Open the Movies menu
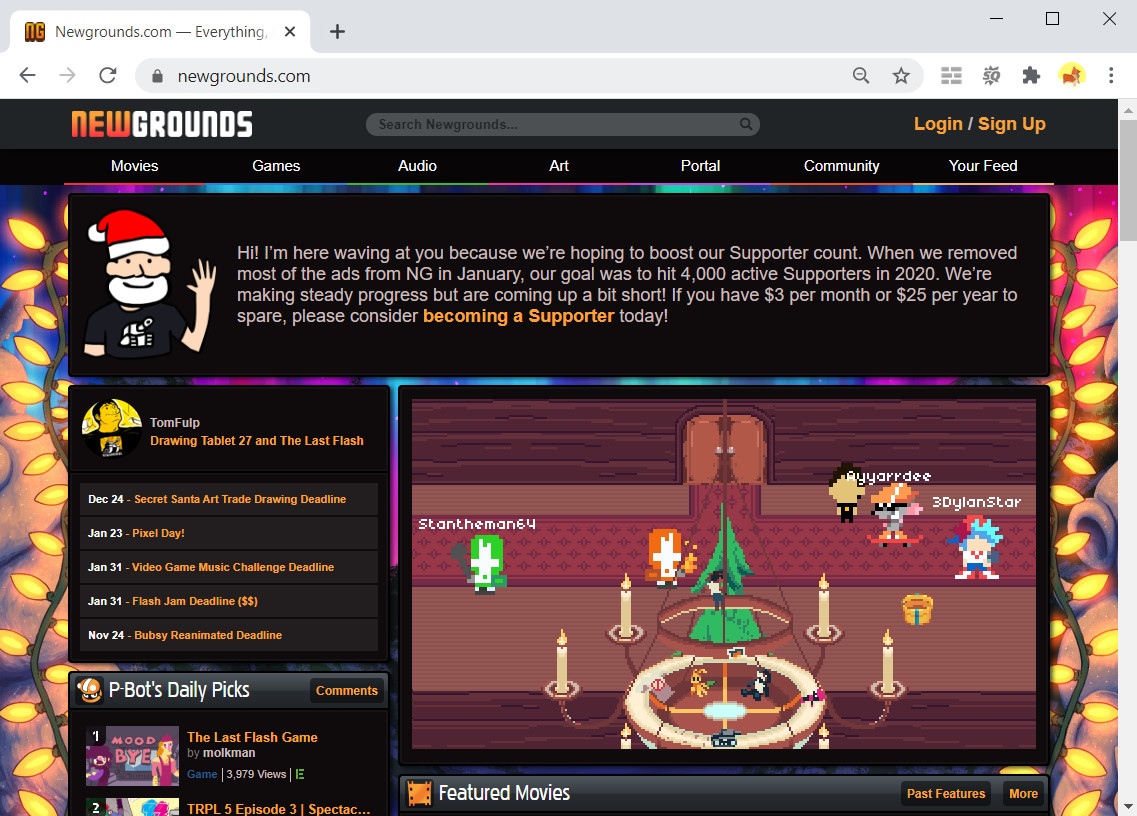Viewport: 1137px width, 816px height. (x=134, y=166)
